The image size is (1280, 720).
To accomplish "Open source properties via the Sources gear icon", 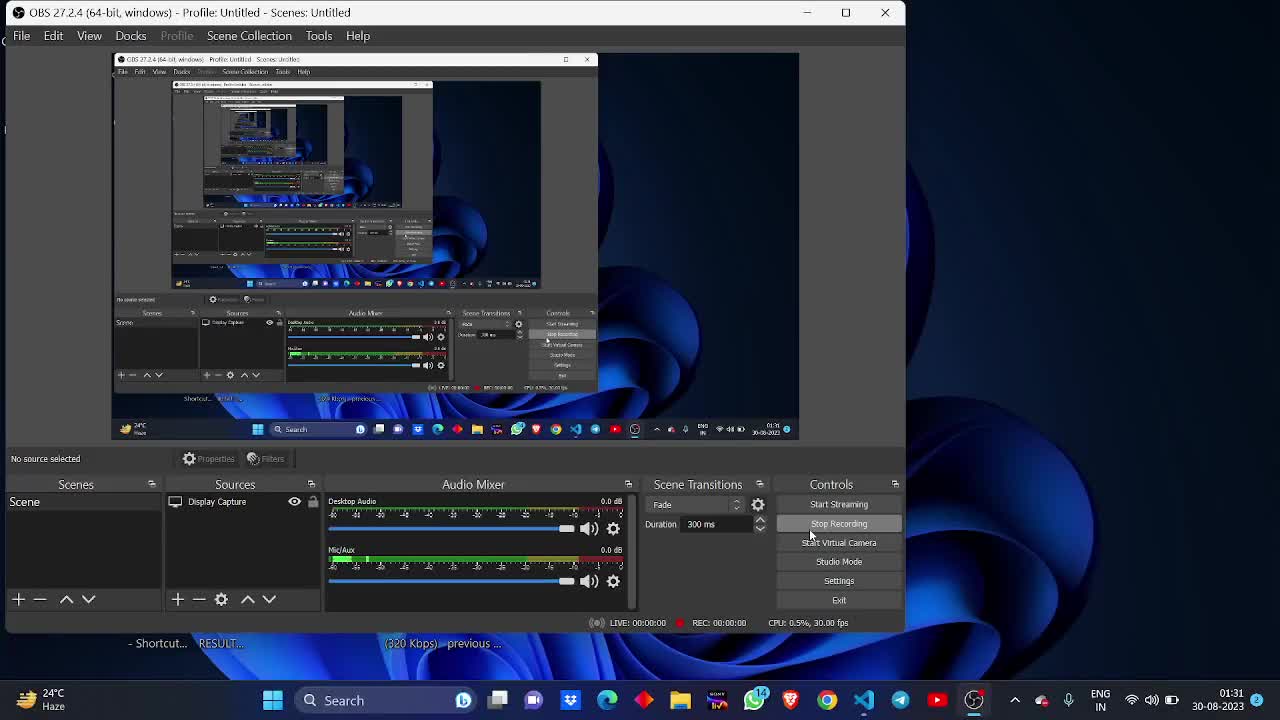I will [221, 599].
